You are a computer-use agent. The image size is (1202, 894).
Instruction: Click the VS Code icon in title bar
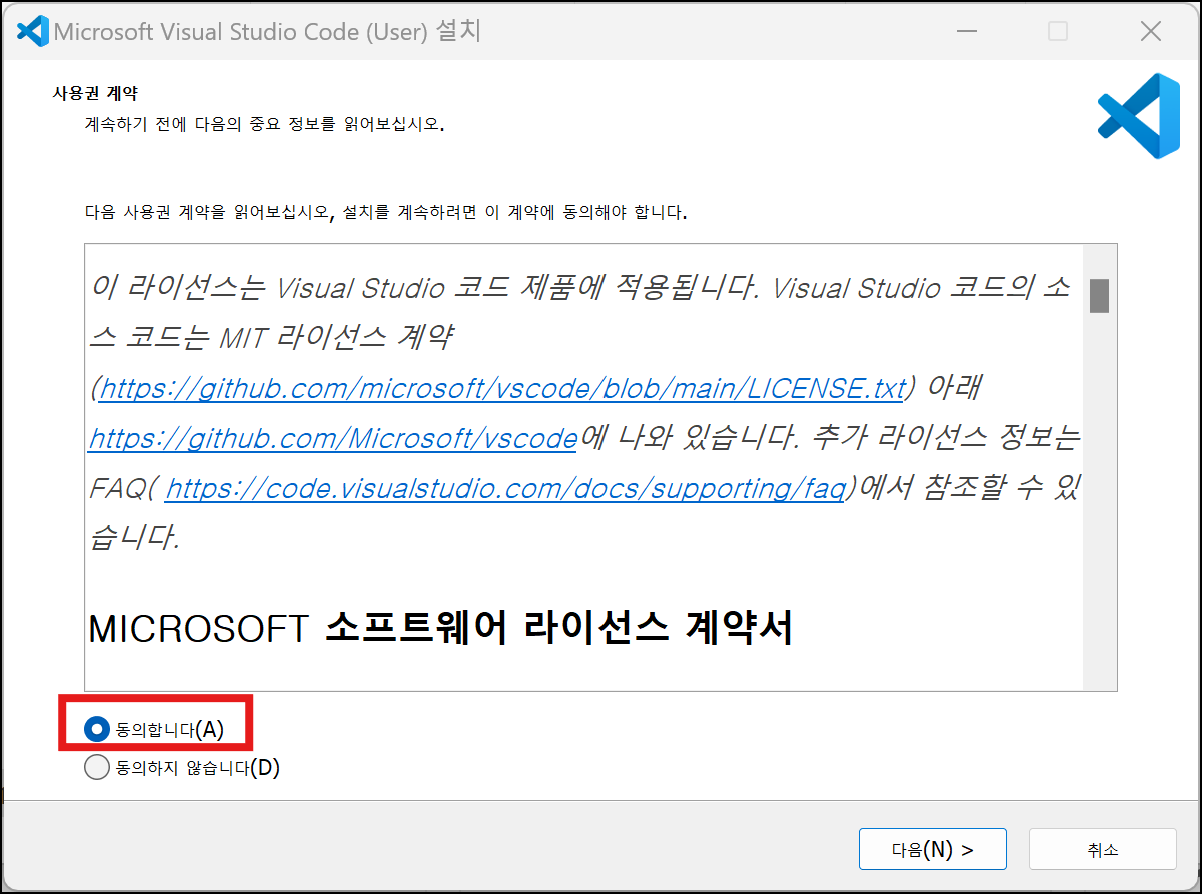point(32,32)
